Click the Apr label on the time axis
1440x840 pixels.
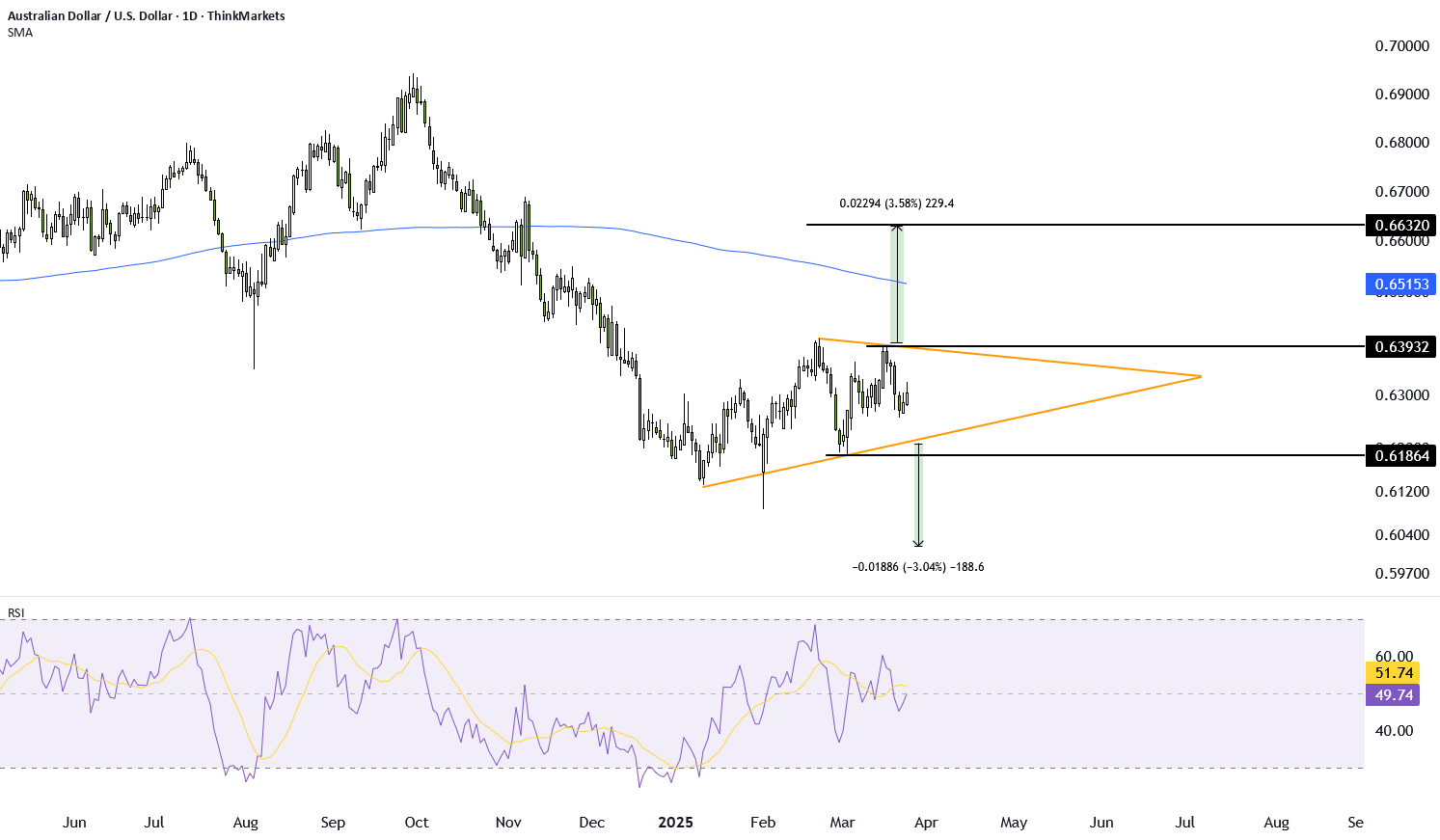click(926, 823)
